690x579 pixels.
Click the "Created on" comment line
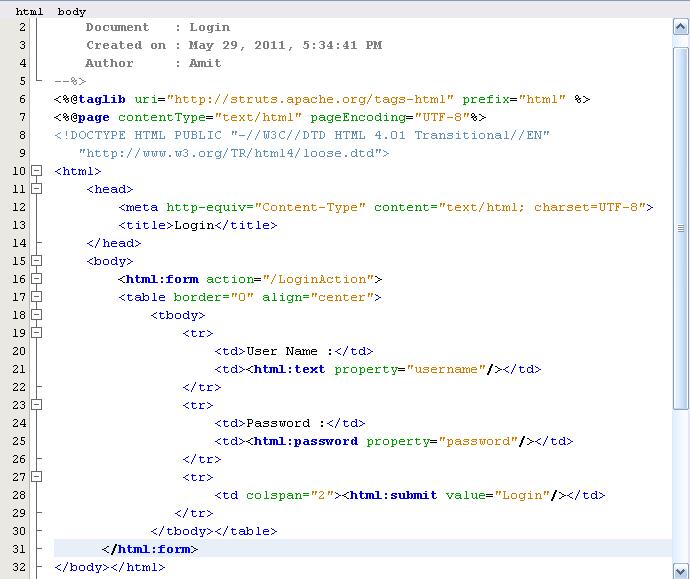pyautogui.click(x=234, y=45)
